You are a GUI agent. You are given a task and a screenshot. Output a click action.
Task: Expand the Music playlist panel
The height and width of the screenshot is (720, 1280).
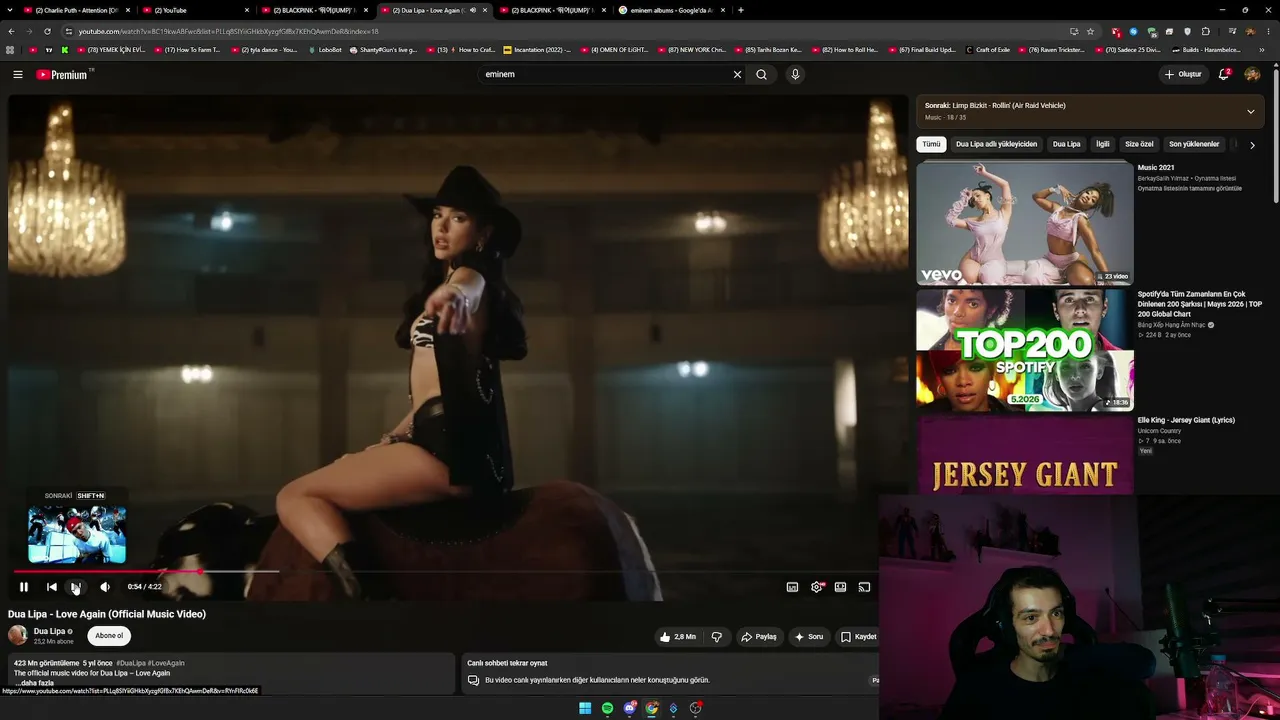coord(1250,111)
